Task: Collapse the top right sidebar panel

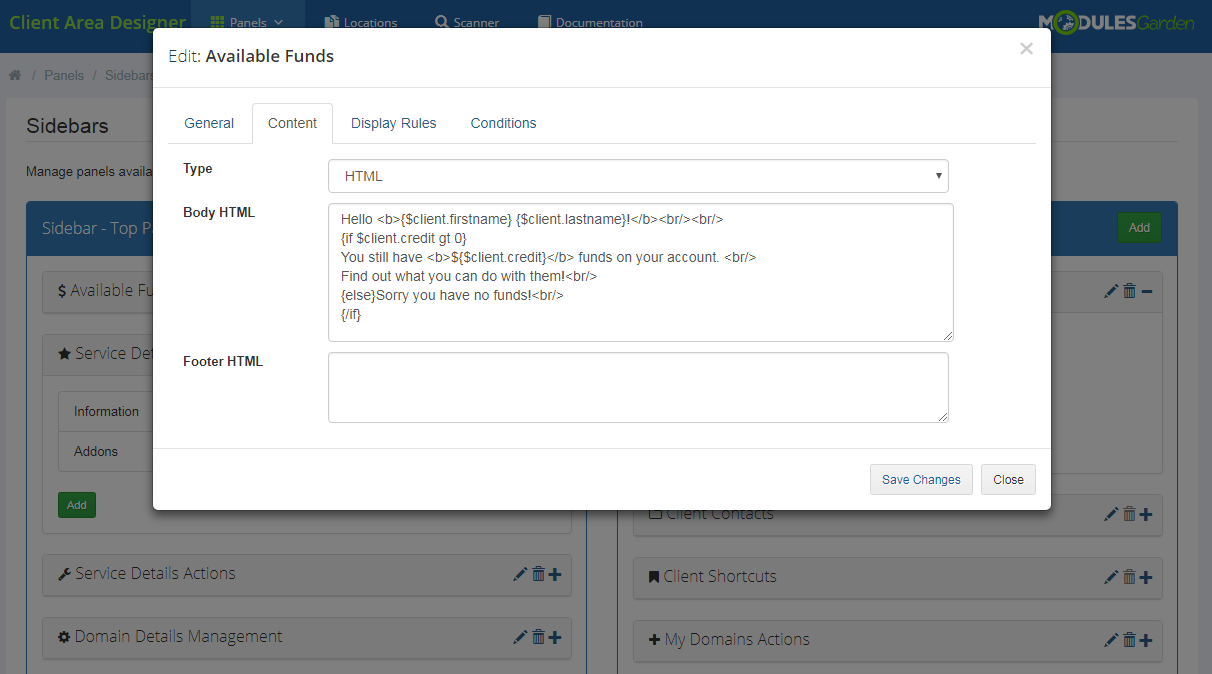Action: pyautogui.click(x=1146, y=291)
